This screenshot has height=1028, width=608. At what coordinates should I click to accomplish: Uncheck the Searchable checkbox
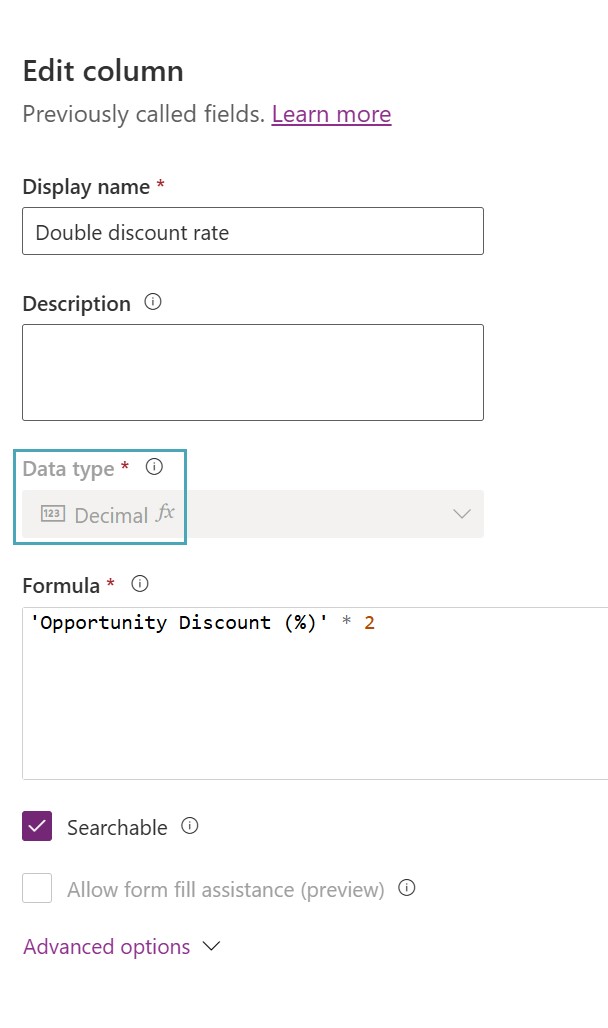point(37,826)
